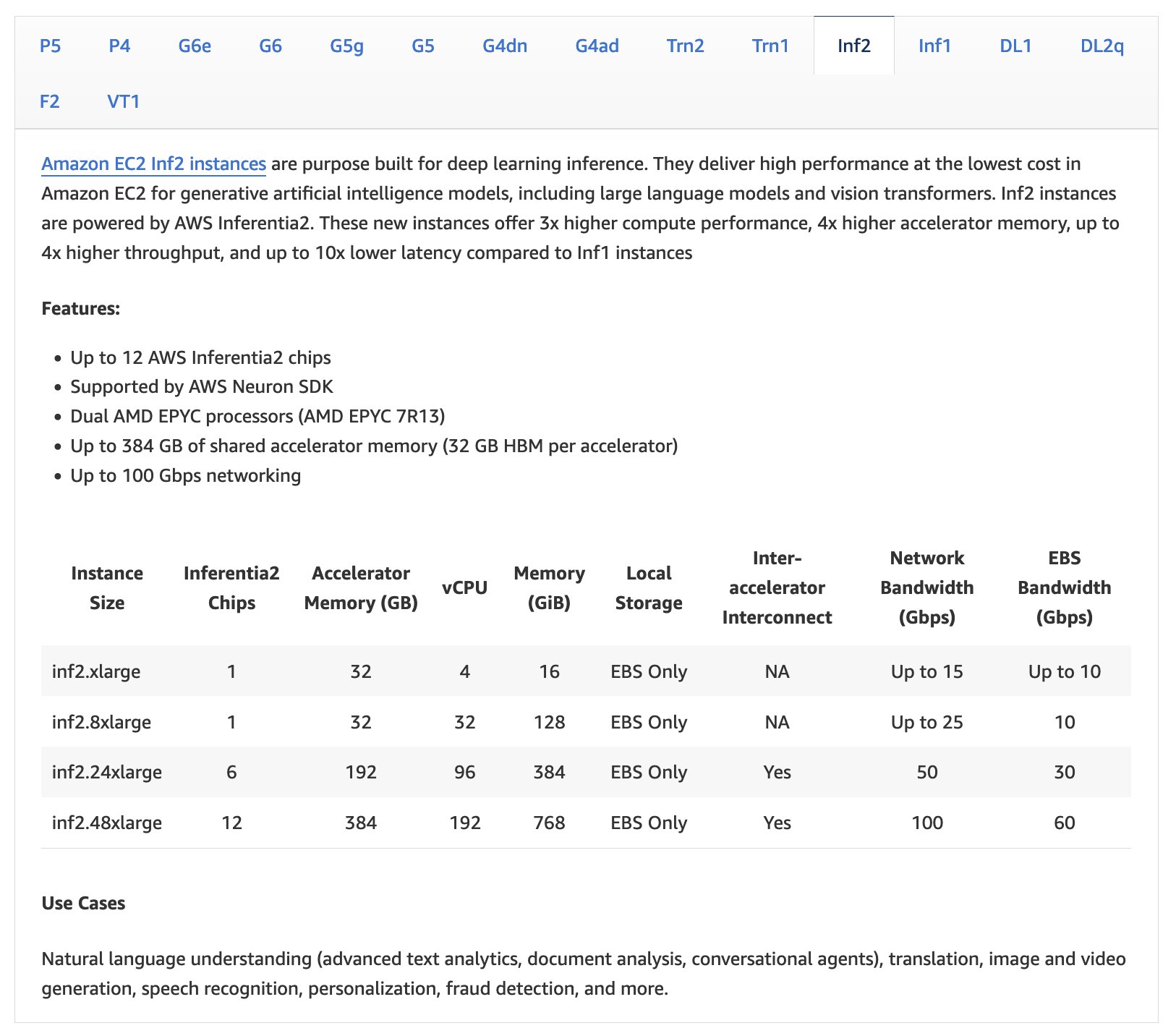Click the 768 memory value for inf2.48xlarge
Screen dimensions: 1176x1036
(549, 823)
